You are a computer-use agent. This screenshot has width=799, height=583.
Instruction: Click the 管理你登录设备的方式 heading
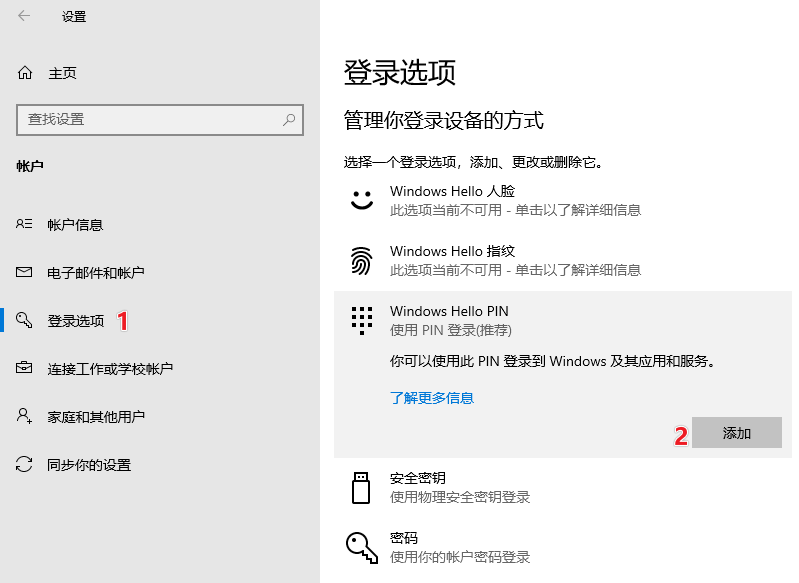tap(444, 120)
